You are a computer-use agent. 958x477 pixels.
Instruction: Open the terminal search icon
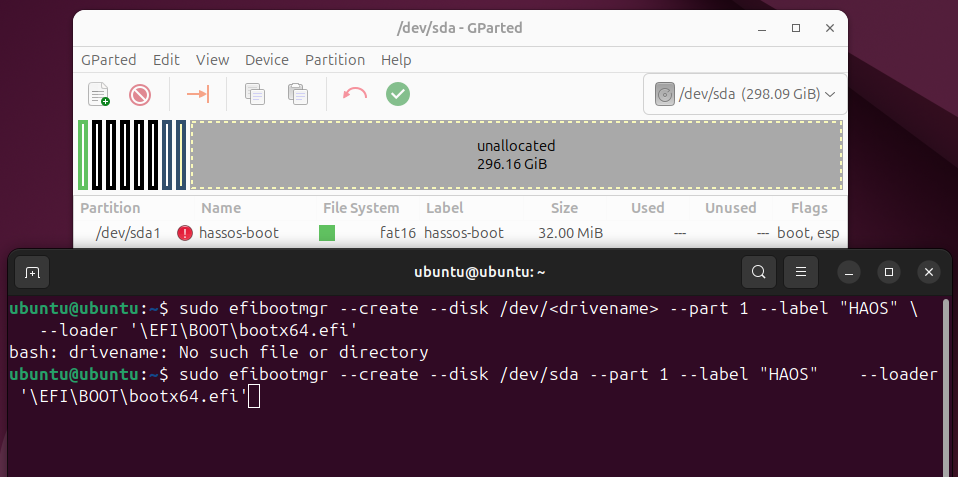click(x=759, y=272)
